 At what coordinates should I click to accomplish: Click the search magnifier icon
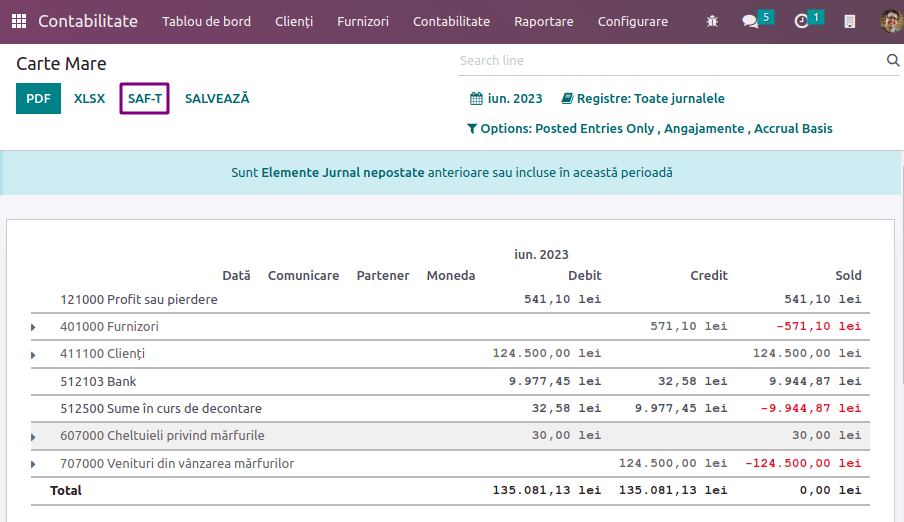(x=893, y=61)
